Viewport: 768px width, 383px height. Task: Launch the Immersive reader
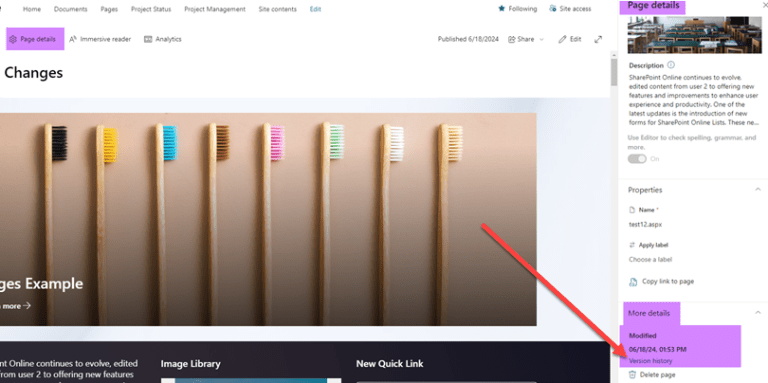100,39
